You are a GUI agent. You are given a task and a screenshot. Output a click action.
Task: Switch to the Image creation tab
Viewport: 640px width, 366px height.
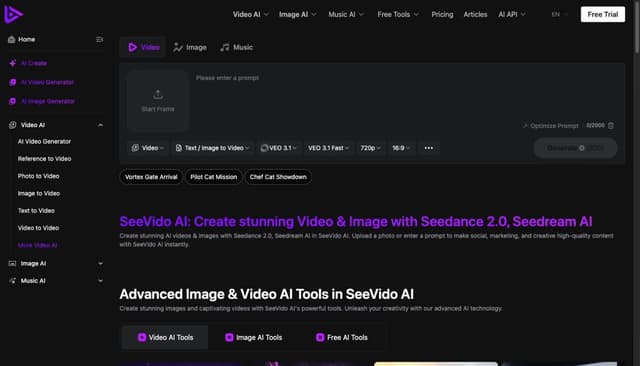[x=190, y=47]
